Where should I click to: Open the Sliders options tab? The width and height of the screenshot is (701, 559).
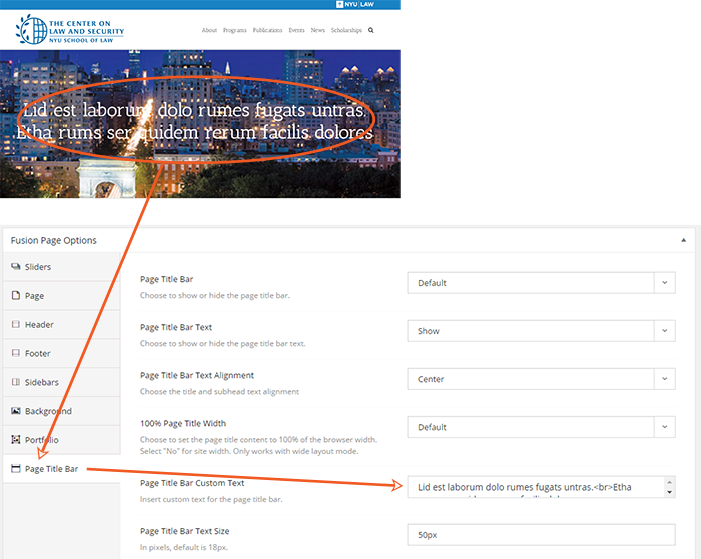pyautogui.click(x=62, y=267)
